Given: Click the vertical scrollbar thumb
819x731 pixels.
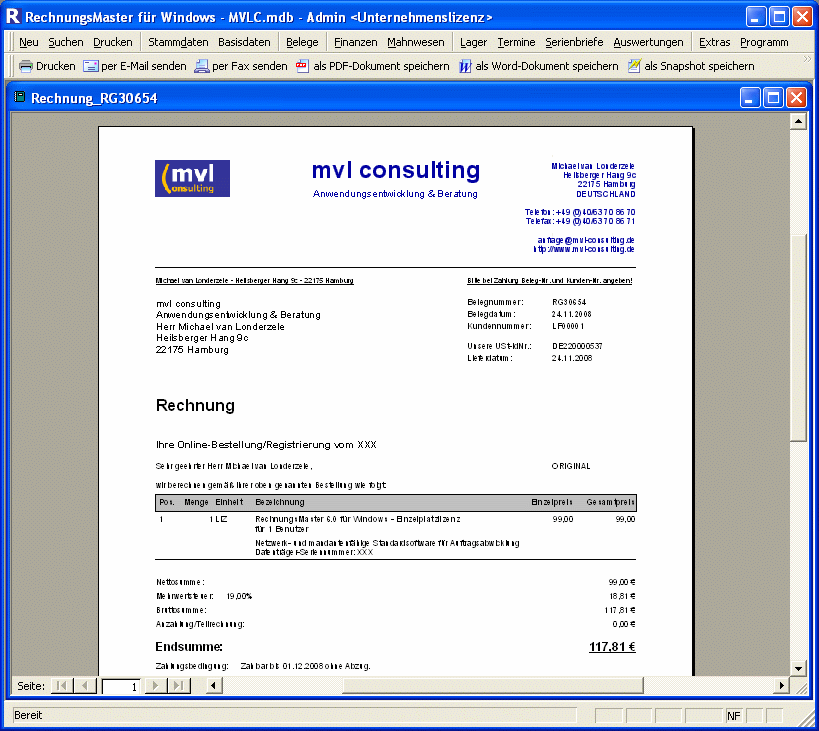Looking at the screenshot, I should (x=798, y=338).
